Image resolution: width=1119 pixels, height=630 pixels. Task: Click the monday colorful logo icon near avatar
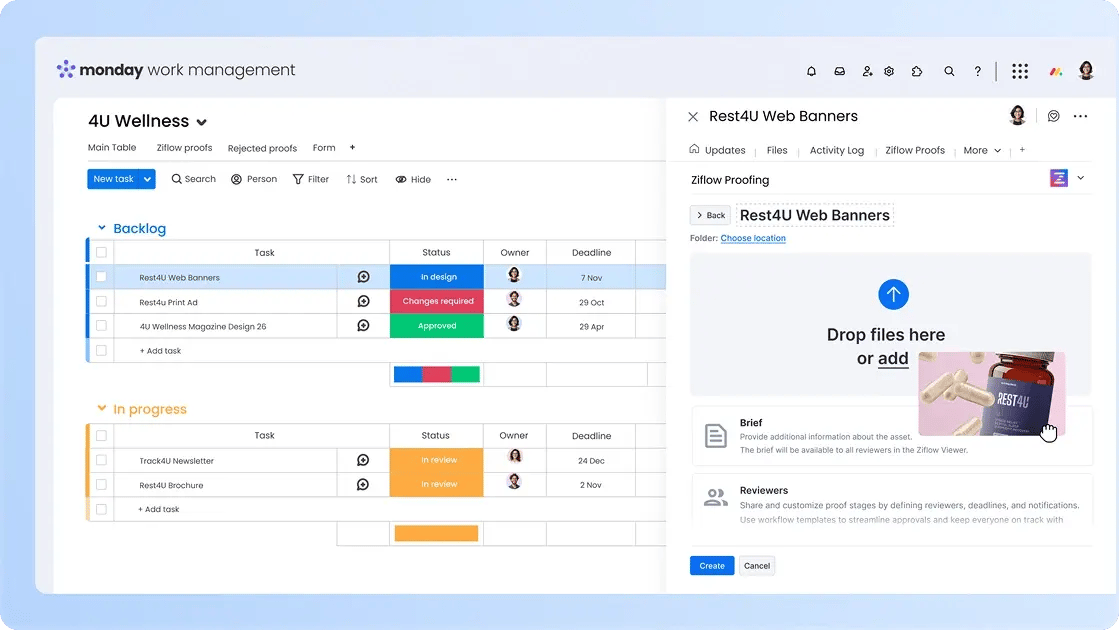tap(1055, 71)
